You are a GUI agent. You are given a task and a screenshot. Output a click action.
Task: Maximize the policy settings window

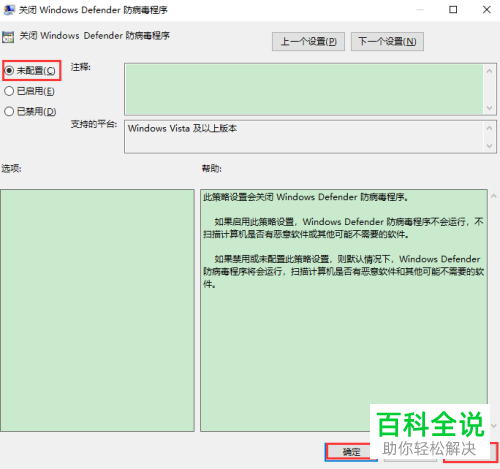[453, 10]
